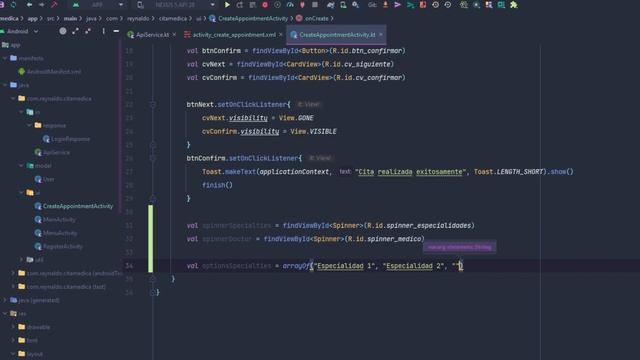Click the git push purple arrow icon
The width and height of the screenshot is (640, 360).
point(398,5)
